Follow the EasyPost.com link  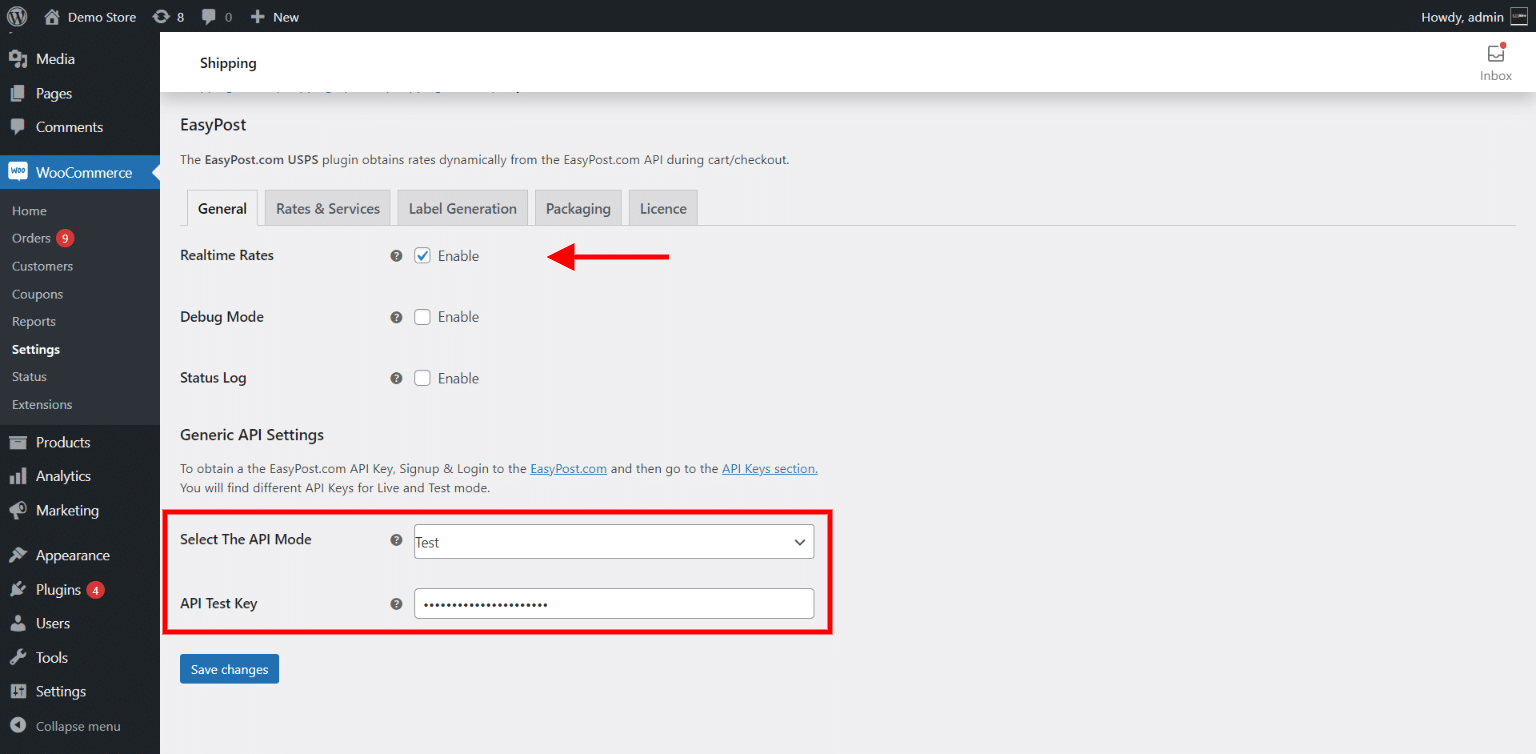click(568, 468)
